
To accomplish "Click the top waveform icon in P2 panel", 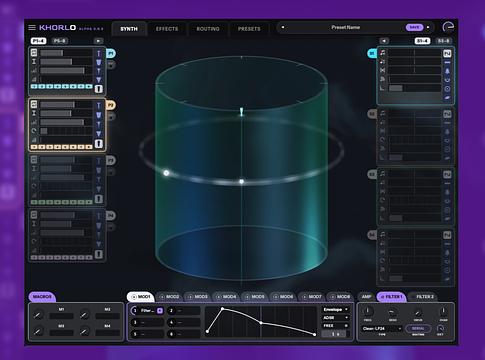I will 34,104.
